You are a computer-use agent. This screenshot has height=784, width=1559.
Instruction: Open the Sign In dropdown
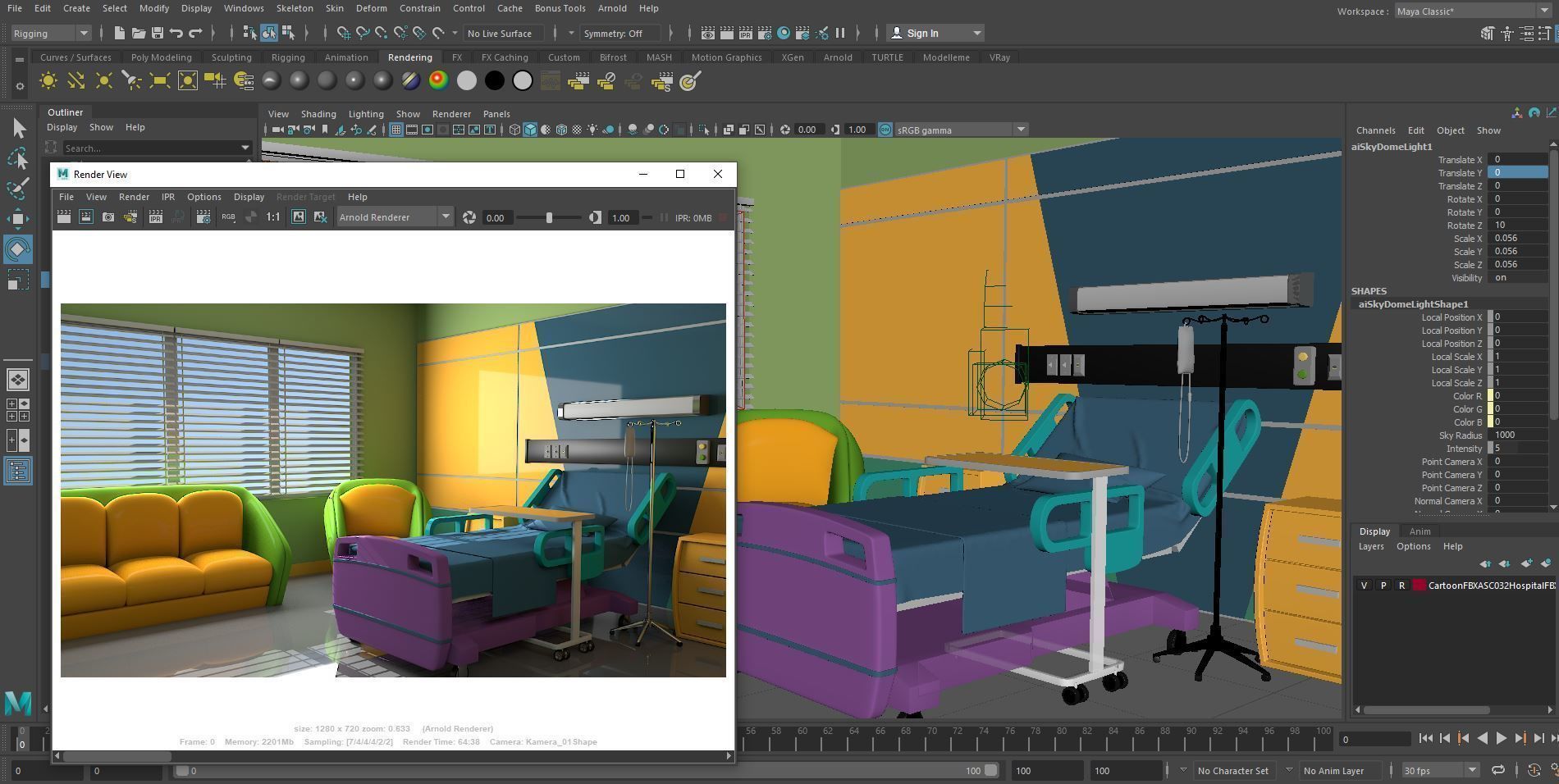(x=935, y=33)
